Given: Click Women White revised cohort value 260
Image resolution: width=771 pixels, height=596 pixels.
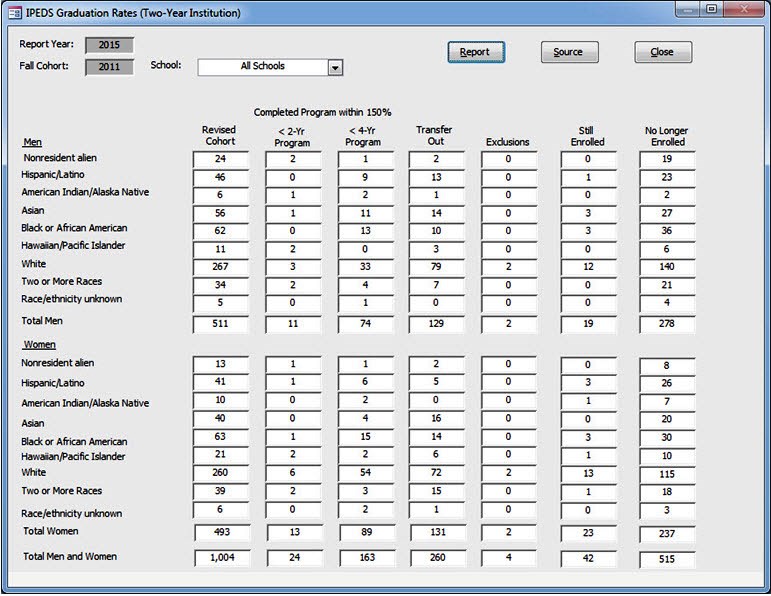Looking at the screenshot, I should pyautogui.click(x=220, y=473).
